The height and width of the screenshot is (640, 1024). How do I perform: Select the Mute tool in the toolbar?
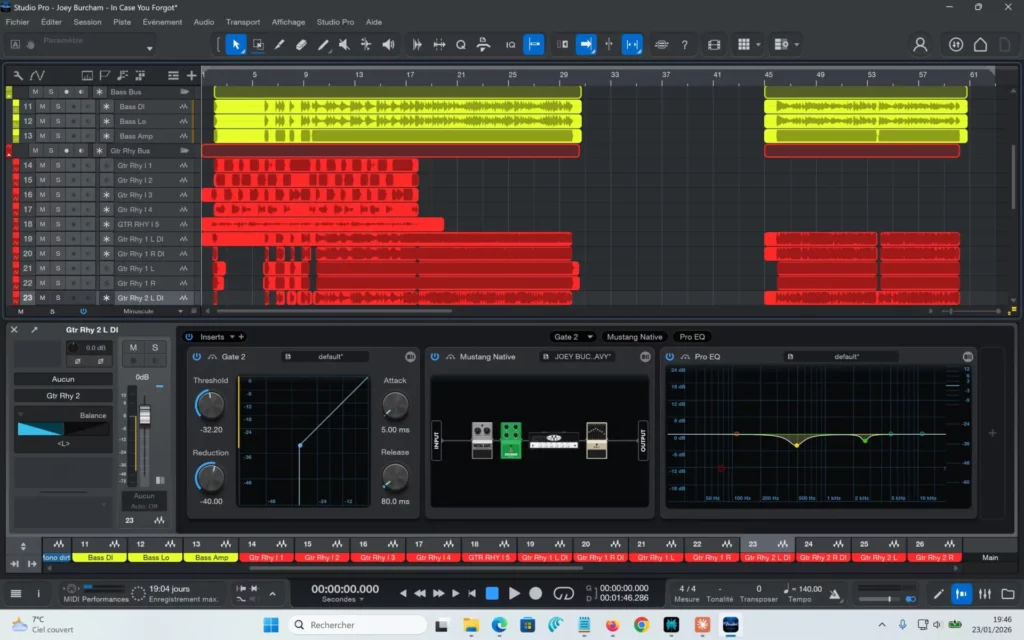(344, 44)
